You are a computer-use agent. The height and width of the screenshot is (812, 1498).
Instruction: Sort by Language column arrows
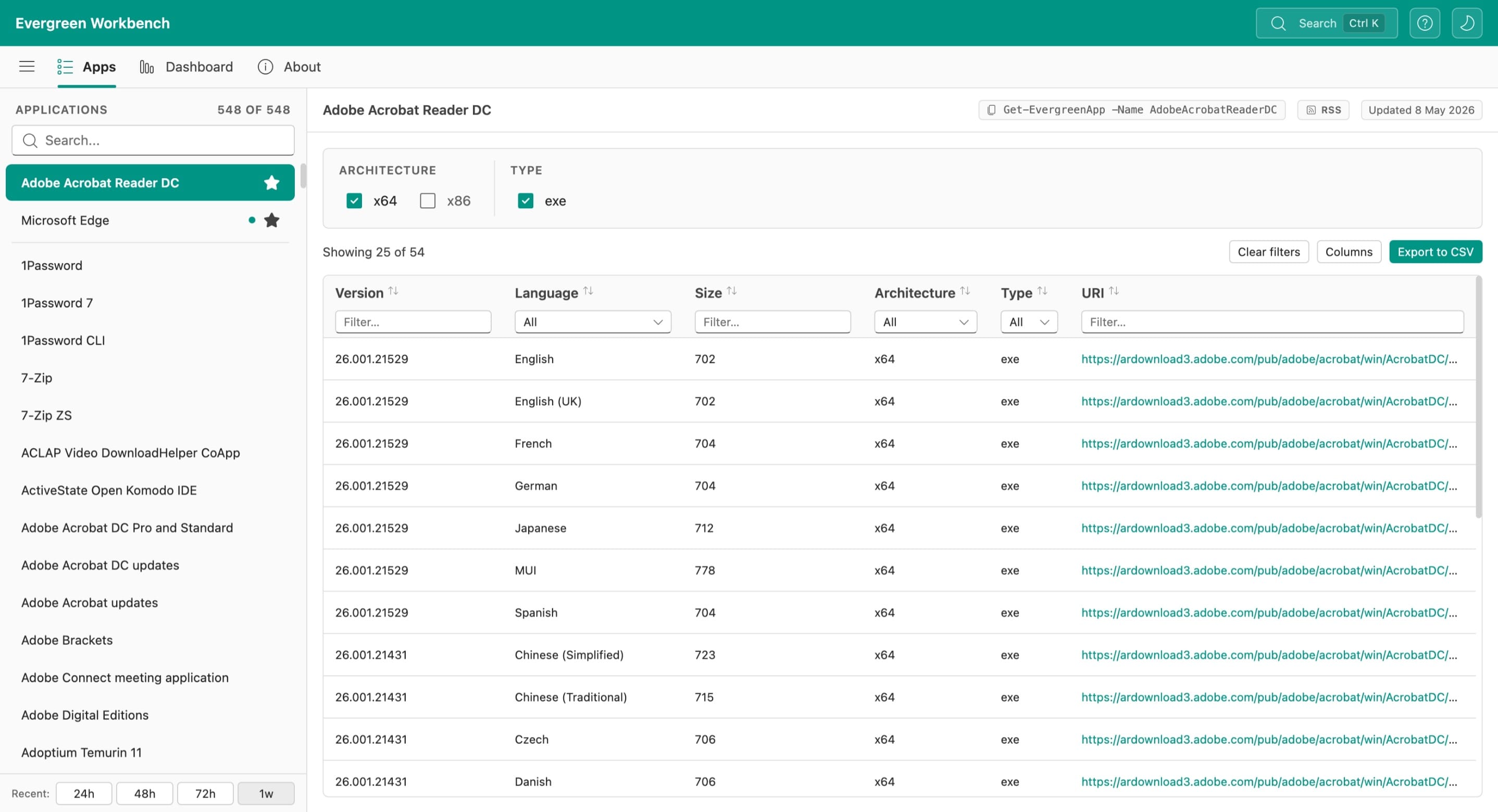[588, 291]
